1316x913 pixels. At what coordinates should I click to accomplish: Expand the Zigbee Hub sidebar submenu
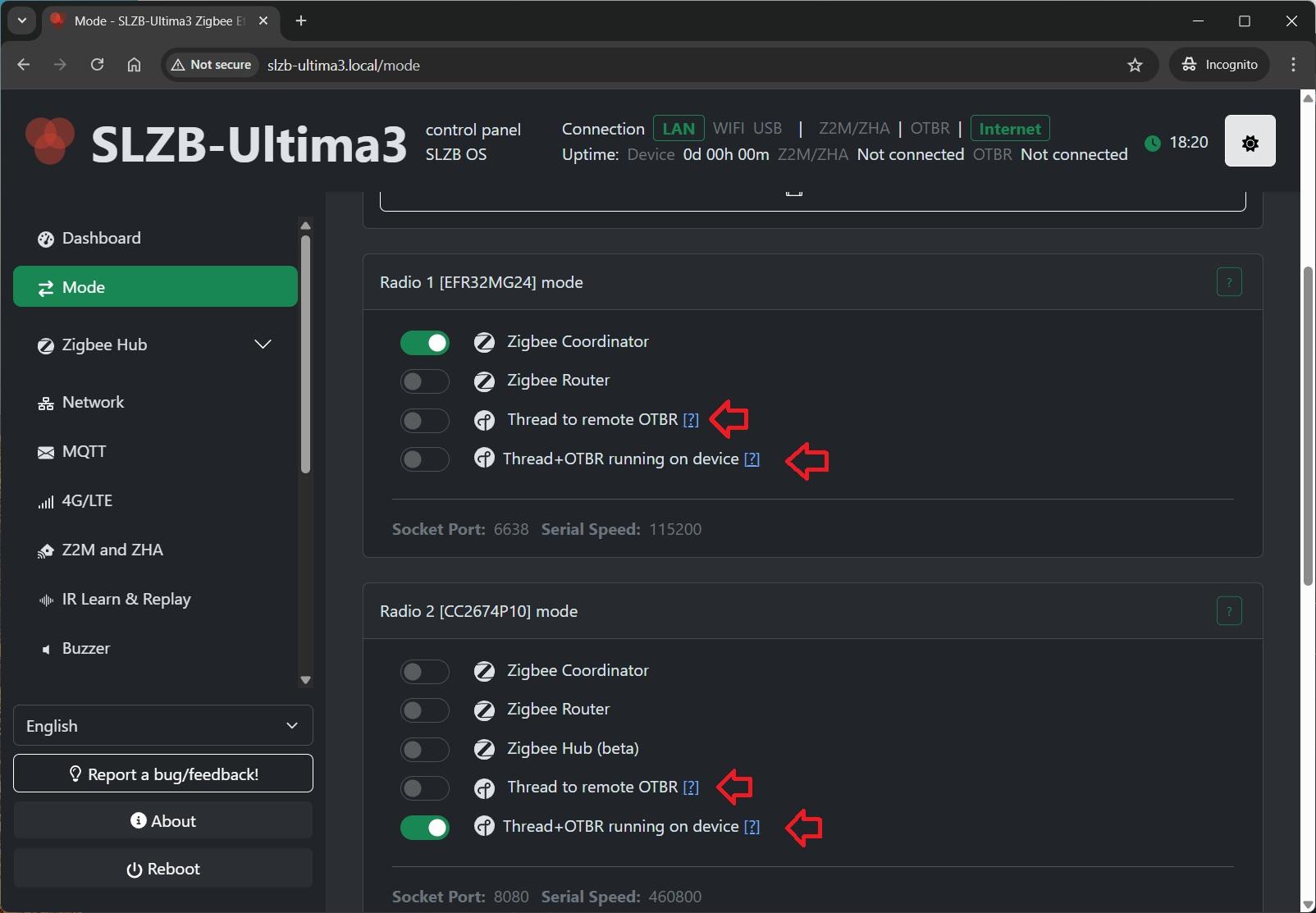pyautogui.click(x=263, y=345)
